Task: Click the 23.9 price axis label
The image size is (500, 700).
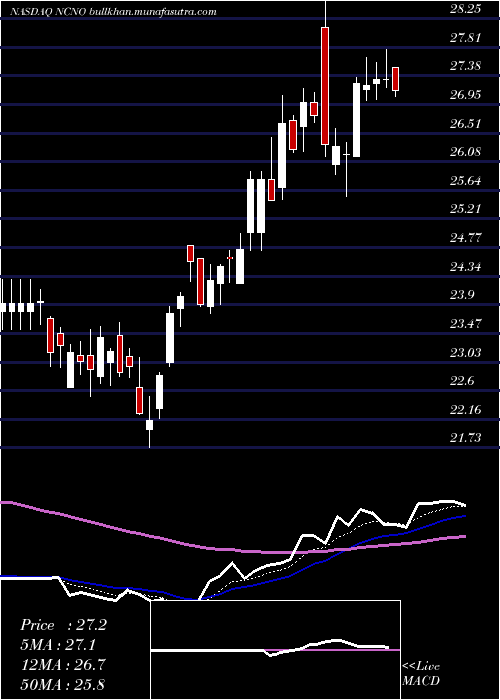Action: click(x=463, y=295)
